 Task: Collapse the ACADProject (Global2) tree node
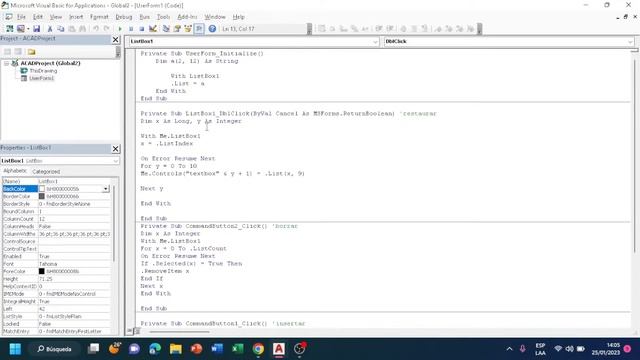pos(7,63)
